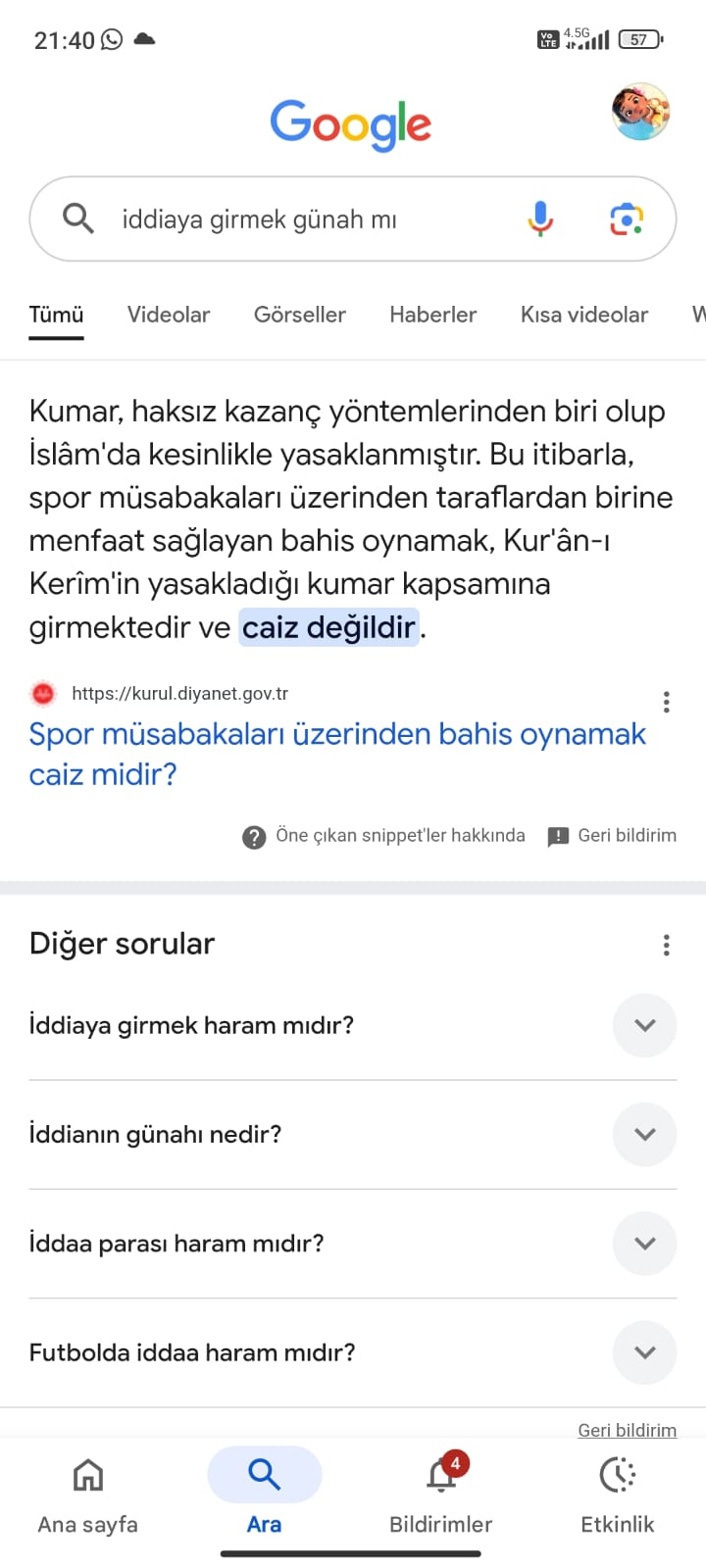Tap the Bildirimler bell icon
Screen dimensions: 706x1568
coord(441,1476)
